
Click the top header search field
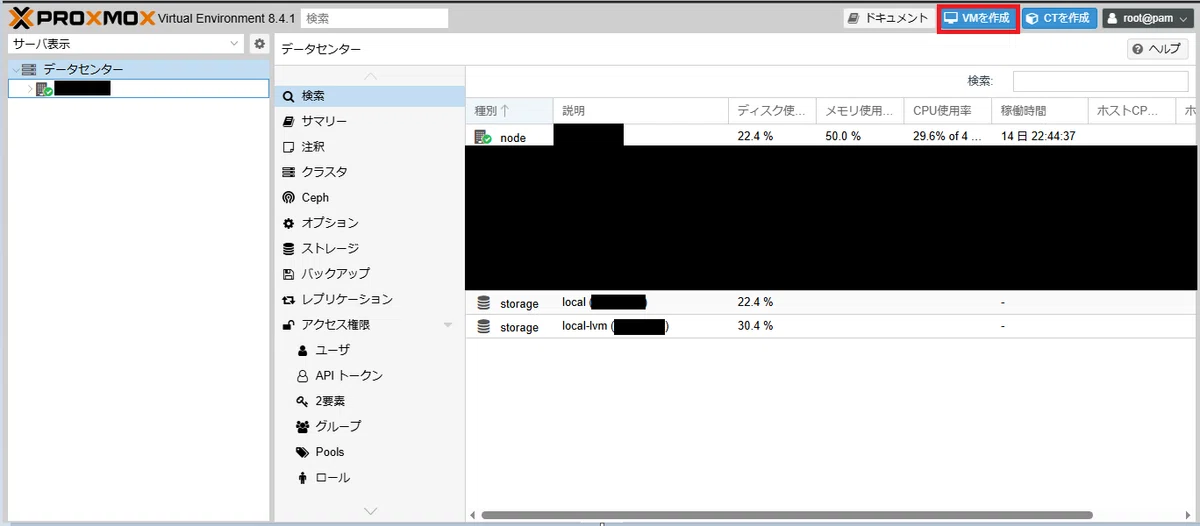coord(374,18)
